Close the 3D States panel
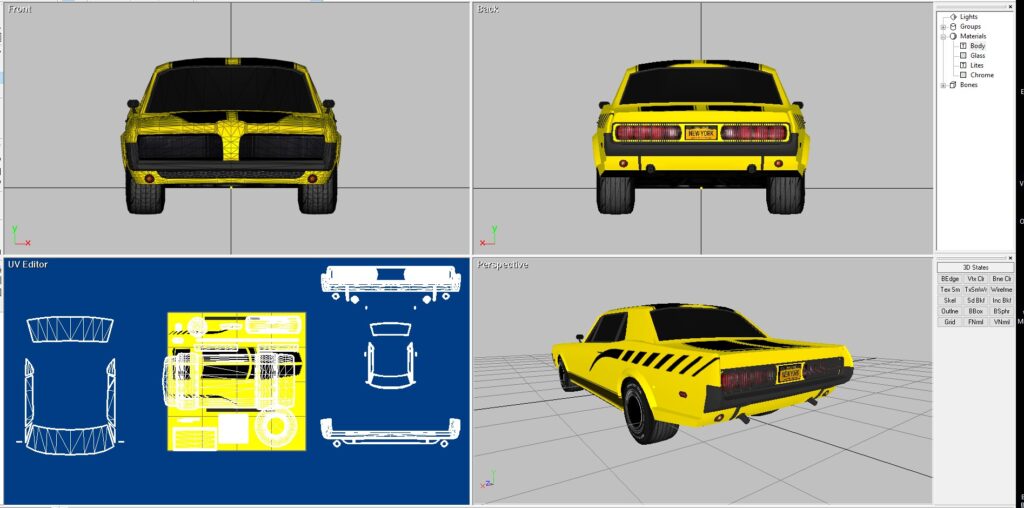Screen dimensions: 1024x508 pyautogui.click(x=1010, y=258)
